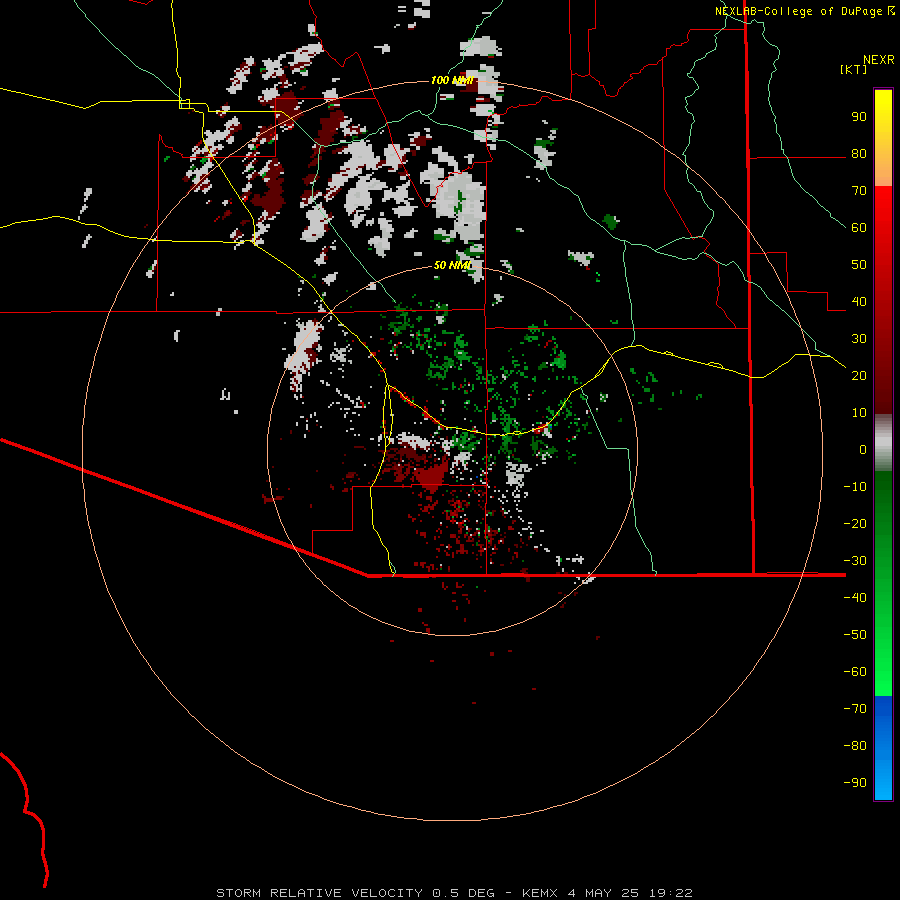Click the 80 value on the velocity scale
The height and width of the screenshot is (900, 900).
coord(859,153)
